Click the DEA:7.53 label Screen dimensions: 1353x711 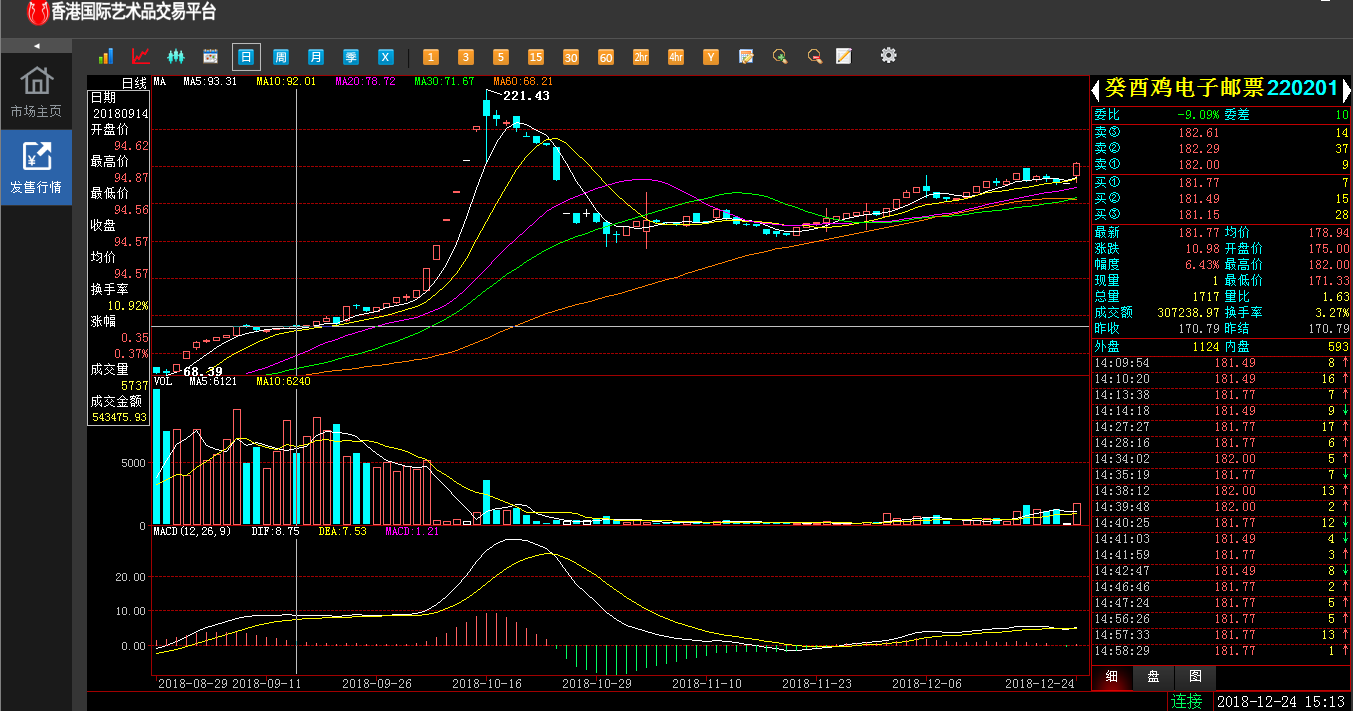(342, 531)
